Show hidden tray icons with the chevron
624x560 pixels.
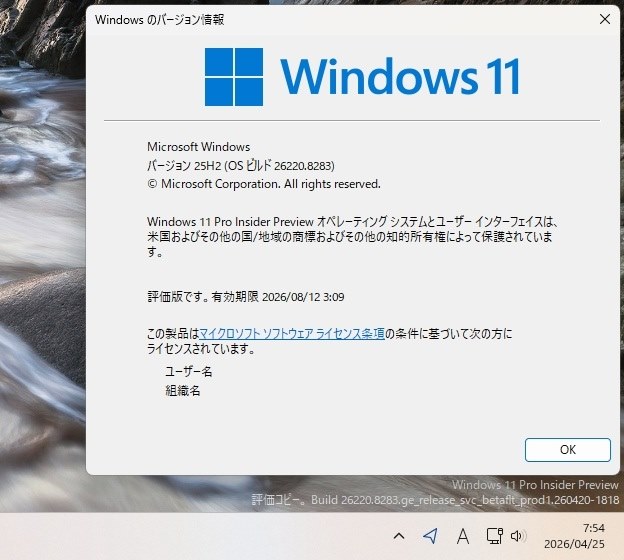click(399, 536)
